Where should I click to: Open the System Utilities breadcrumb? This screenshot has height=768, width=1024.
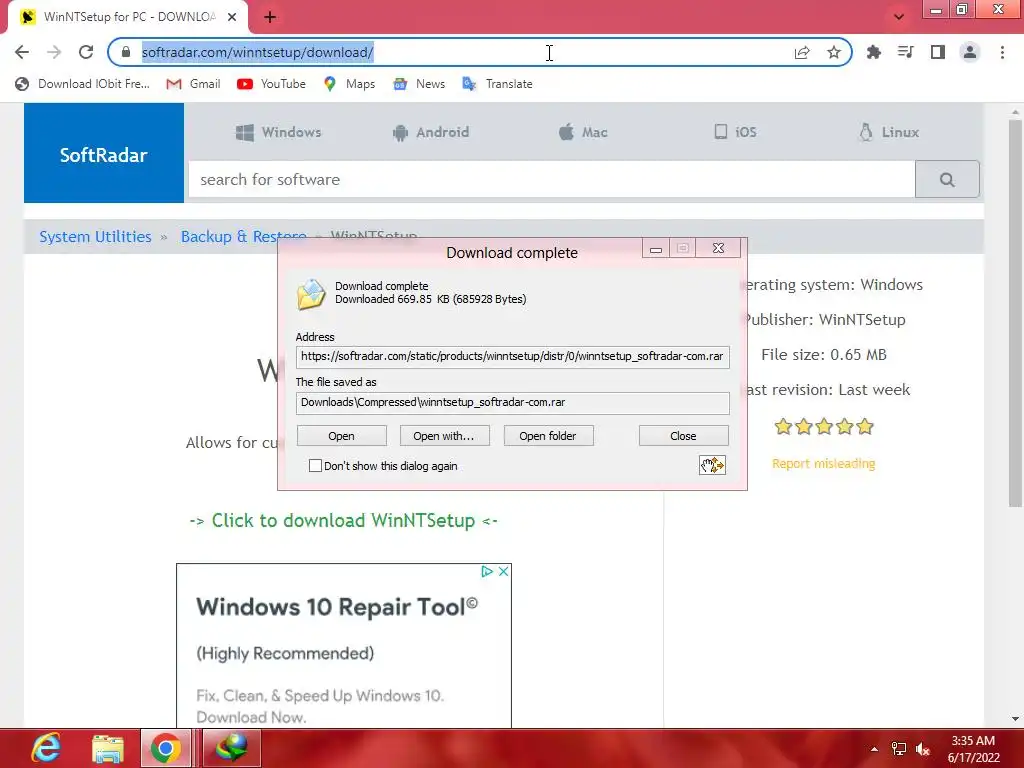click(x=95, y=236)
